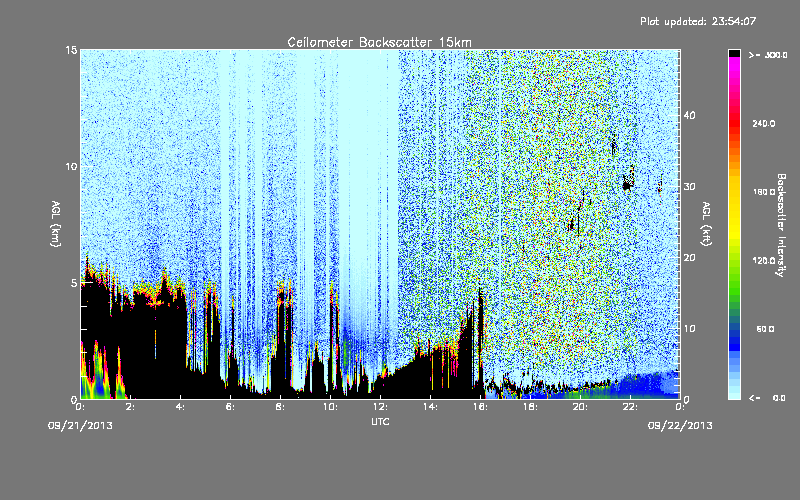Pick the black top segment of the colorbar
The image size is (800, 500).
pos(734,53)
